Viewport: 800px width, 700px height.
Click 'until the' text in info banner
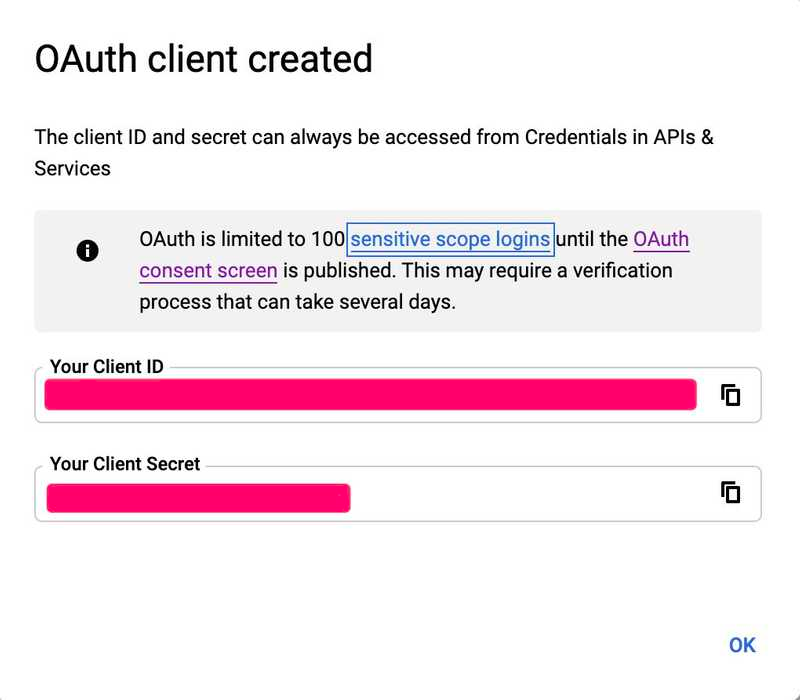[x=592, y=239]
